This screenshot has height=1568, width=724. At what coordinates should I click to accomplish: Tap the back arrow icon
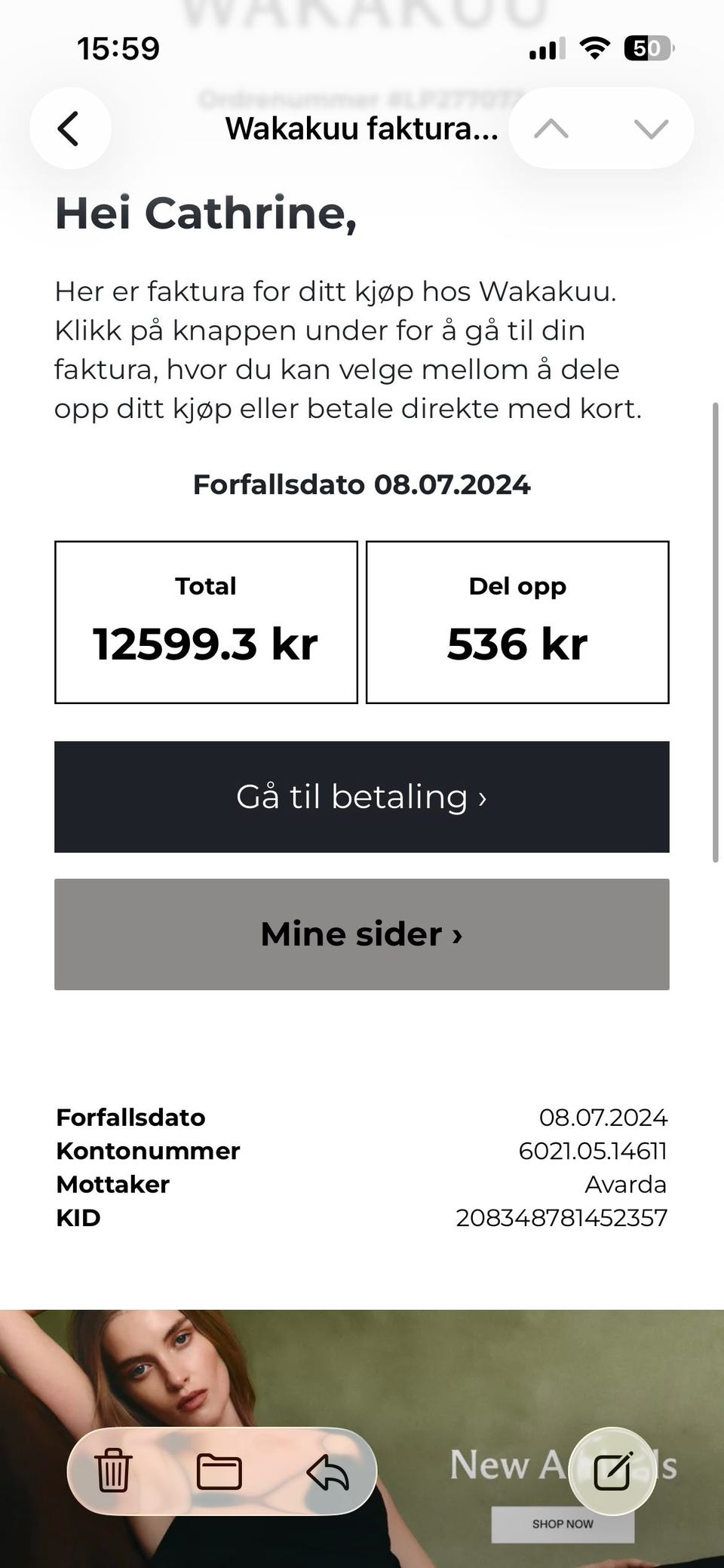(x=70, y=128)
